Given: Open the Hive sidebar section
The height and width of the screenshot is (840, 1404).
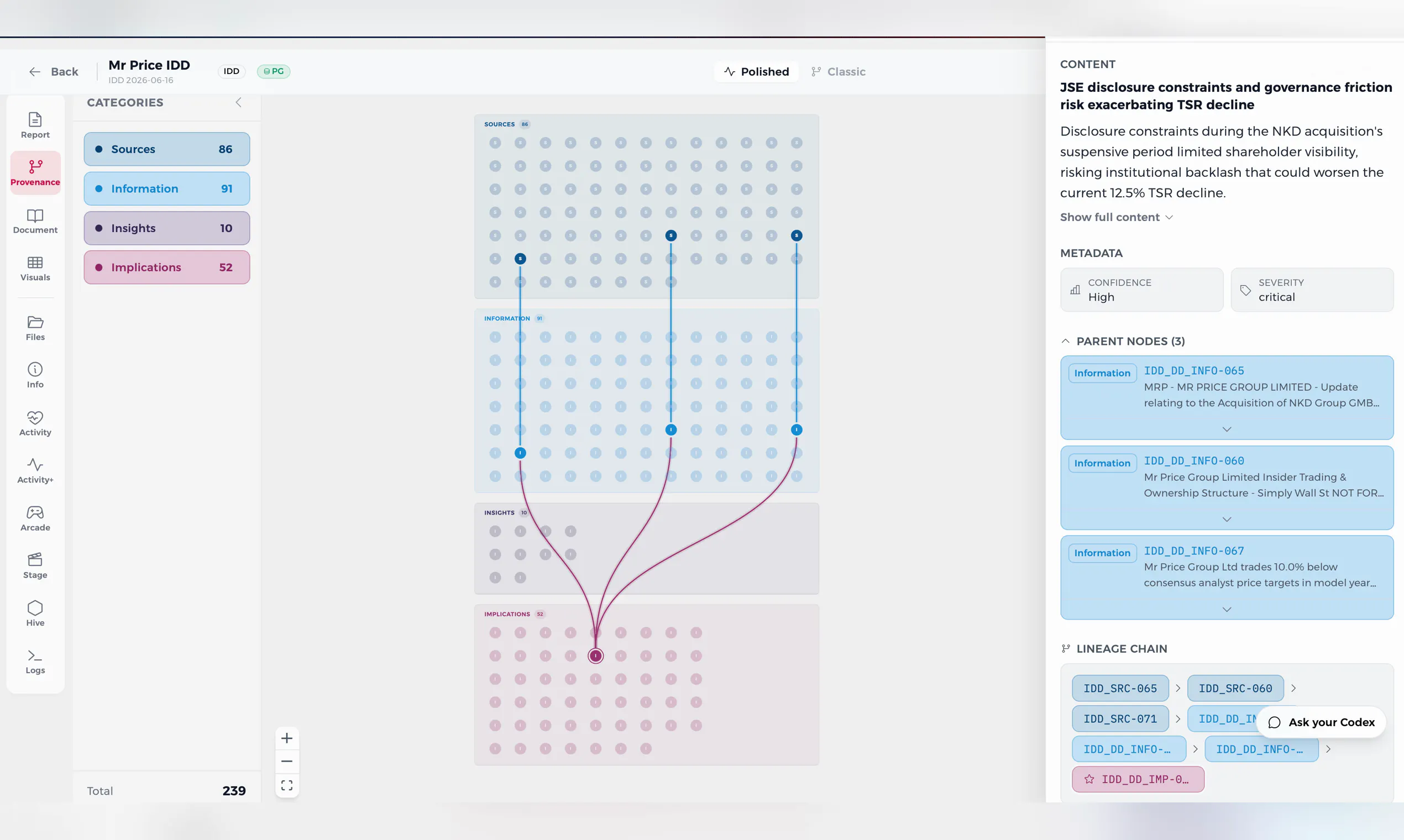Looking at the screenshot, I should (35, 613).
